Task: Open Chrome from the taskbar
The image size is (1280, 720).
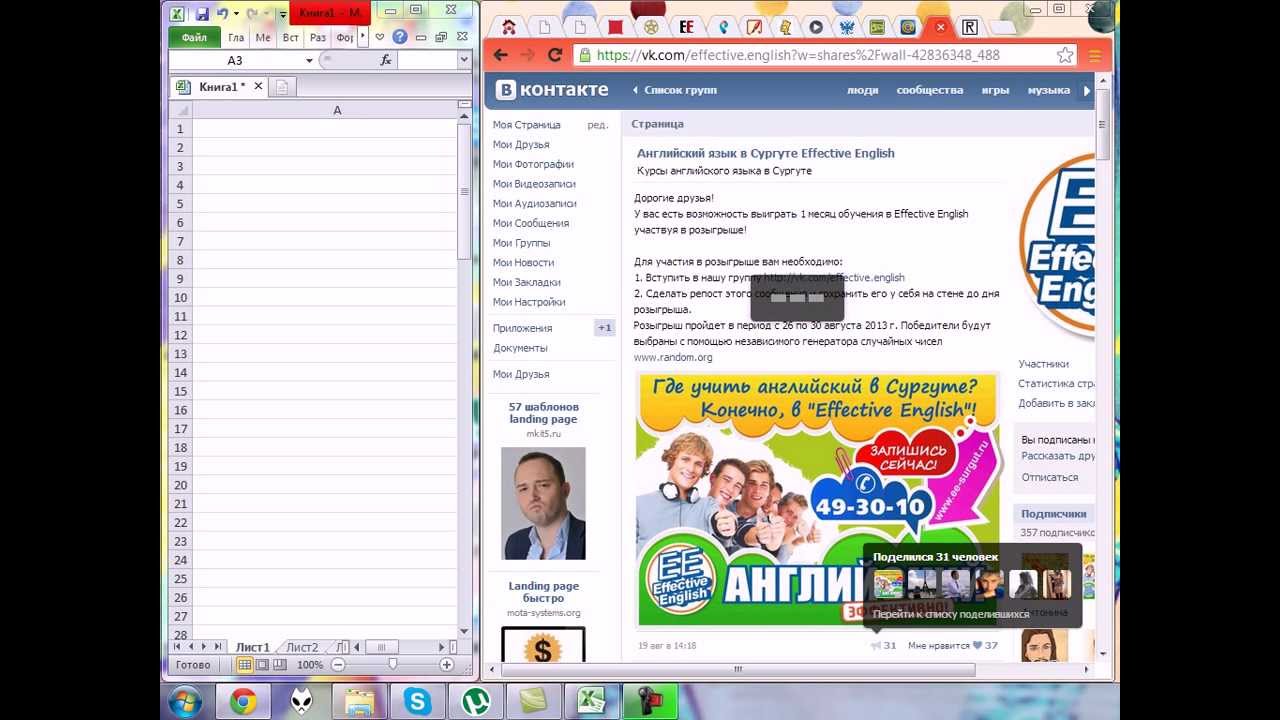Action: tap(243, 702)
